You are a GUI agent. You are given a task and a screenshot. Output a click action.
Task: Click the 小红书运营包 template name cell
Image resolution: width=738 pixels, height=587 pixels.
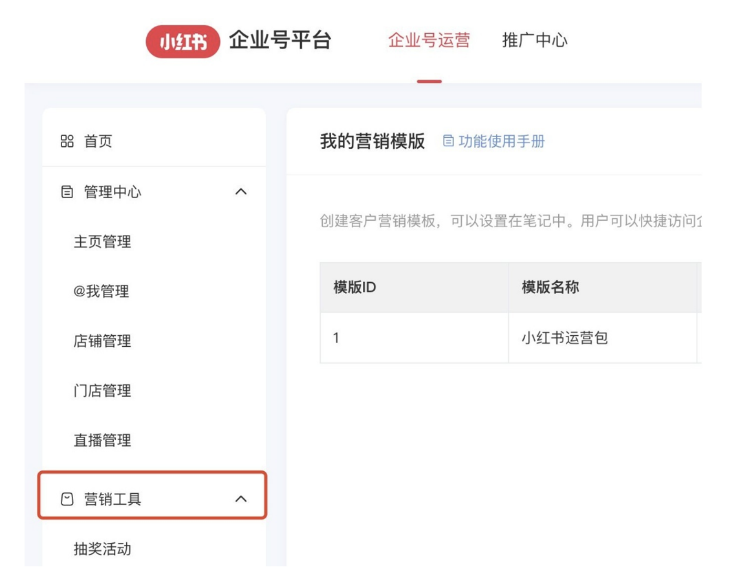coord(565,338)
